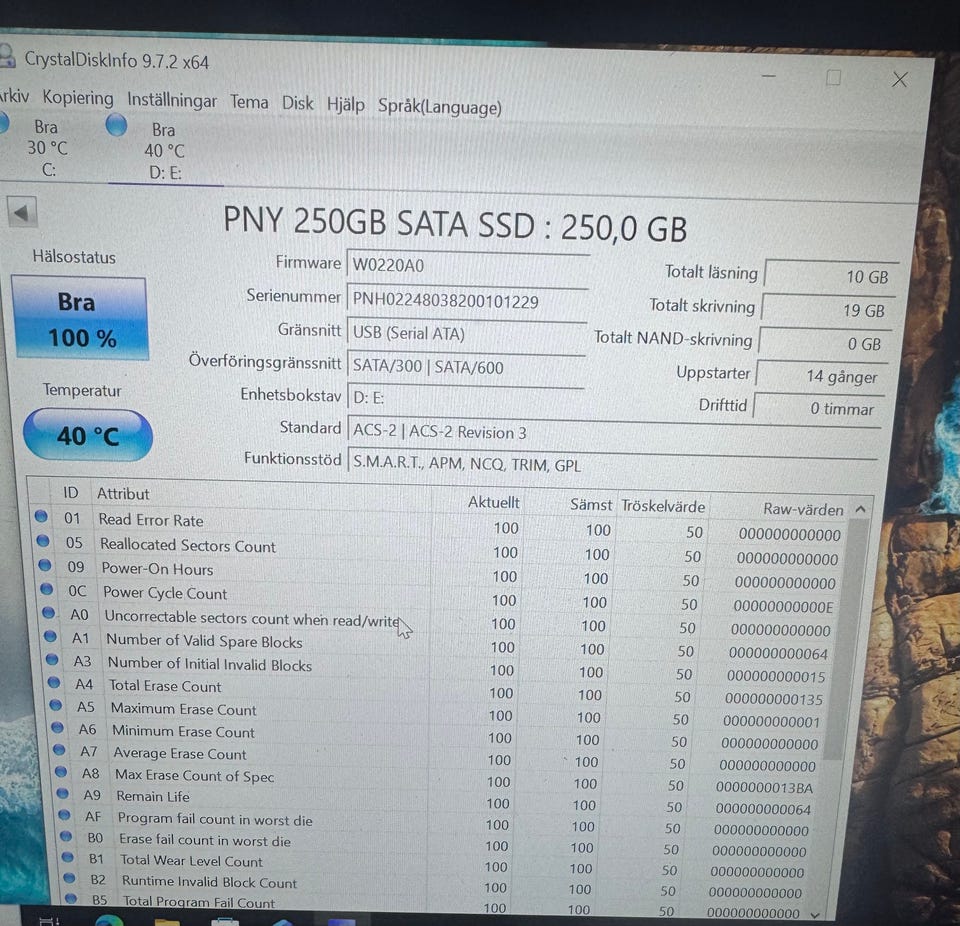Click Drifttid value 0 timmar
The height and width of the screenshot is (926, 960).
tap(818, 408)
